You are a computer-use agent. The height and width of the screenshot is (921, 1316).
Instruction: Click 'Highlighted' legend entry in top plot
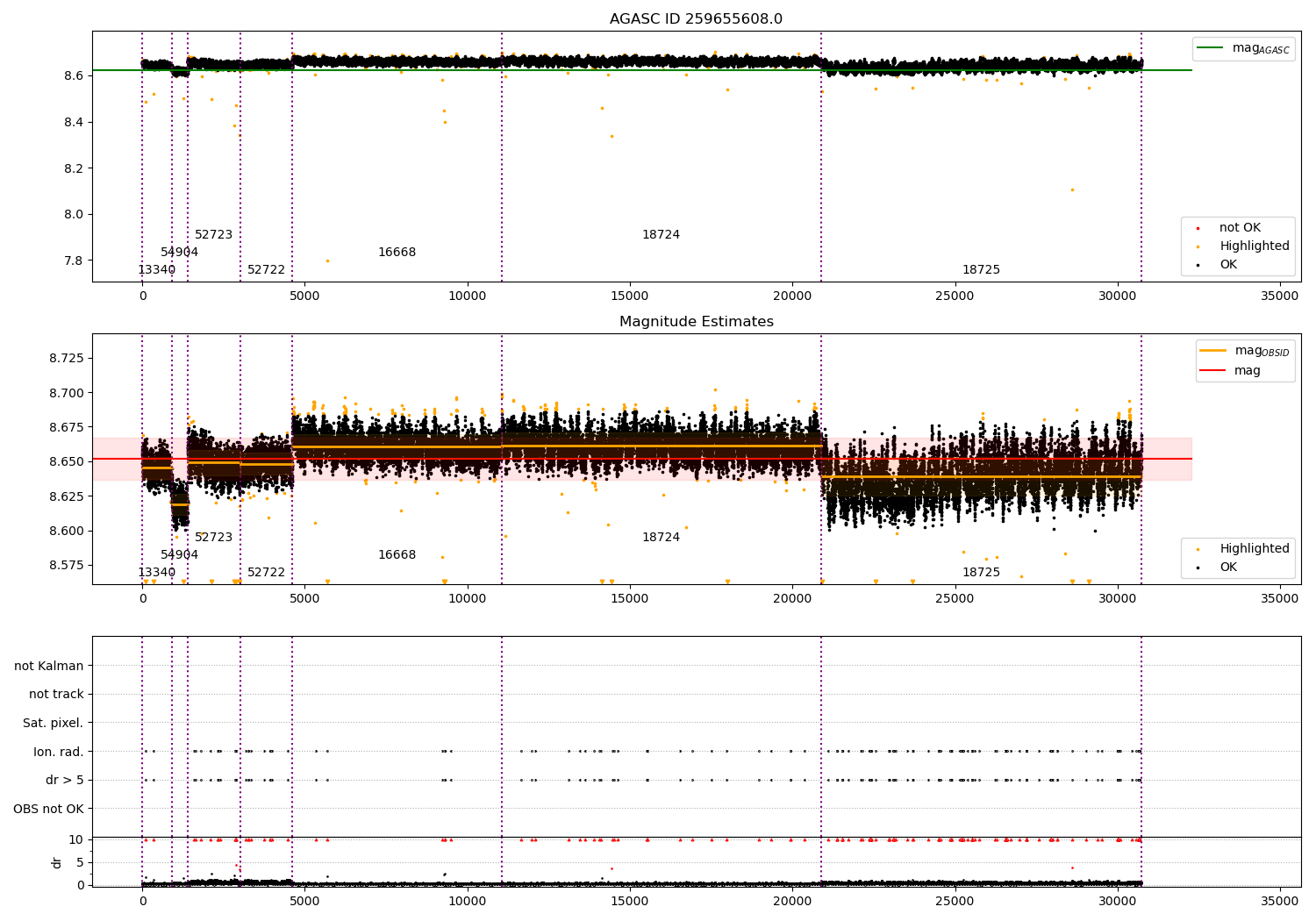pos(1243,246)
